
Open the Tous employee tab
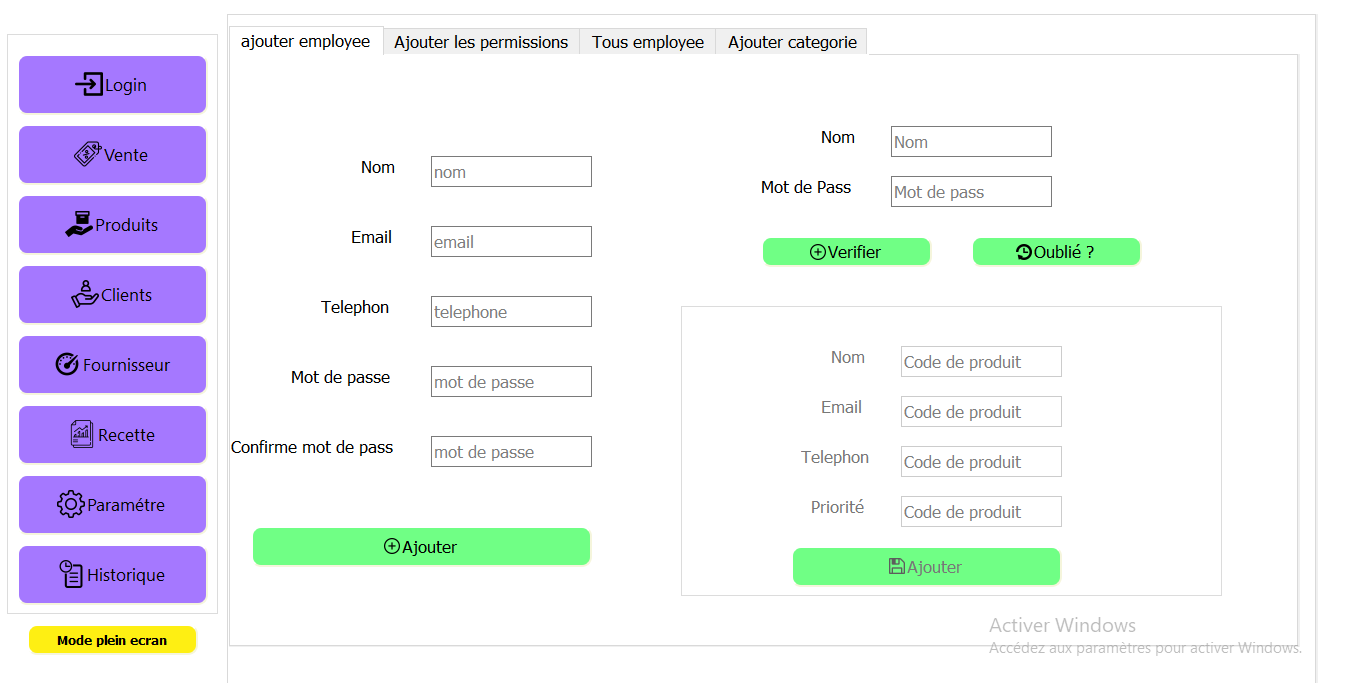pos(646,42)
